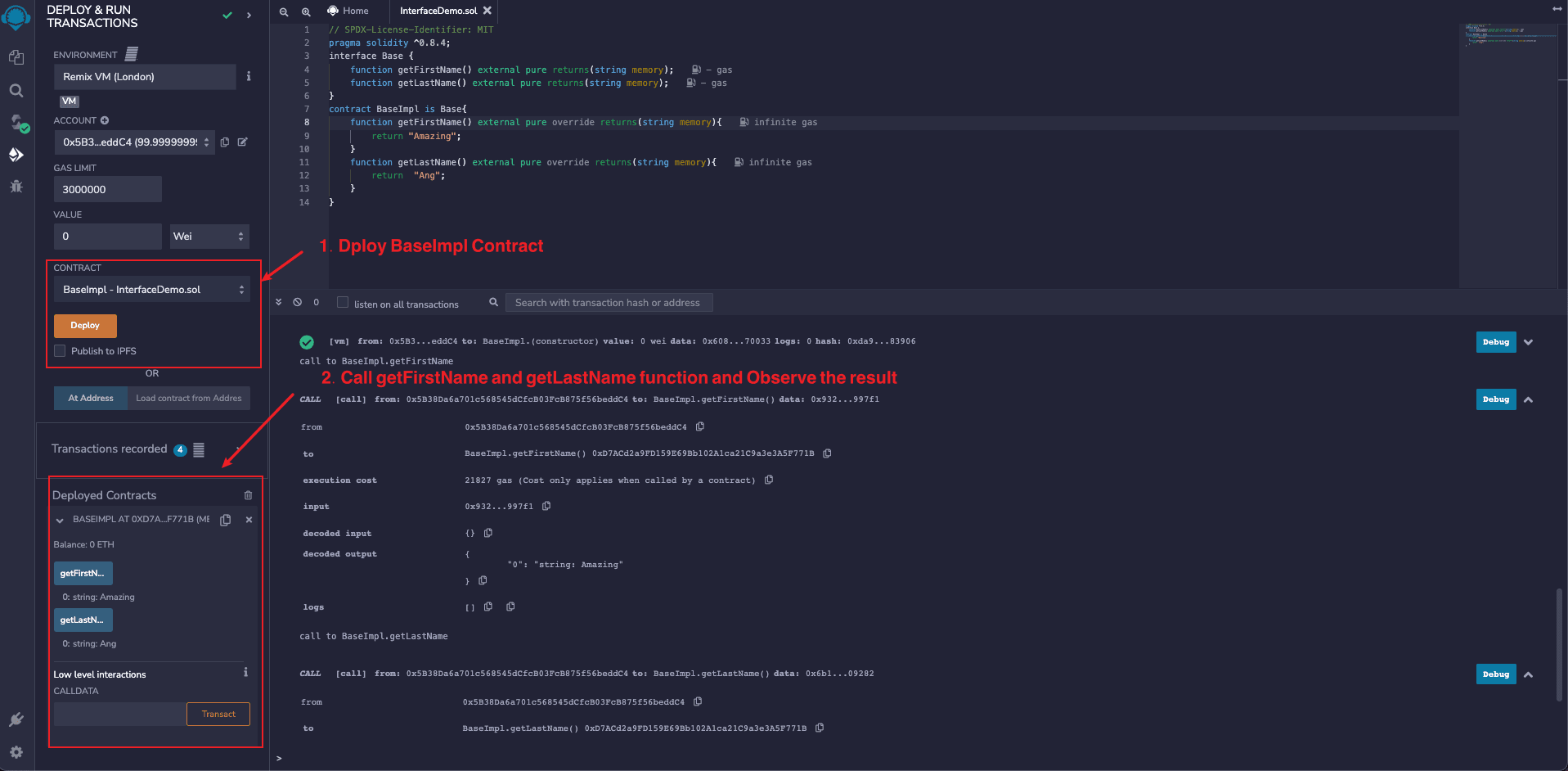The height and width of the screenshot is (771, 1568).
Task: Clear deployed contracts with trash icon
Action: [248, 495]
